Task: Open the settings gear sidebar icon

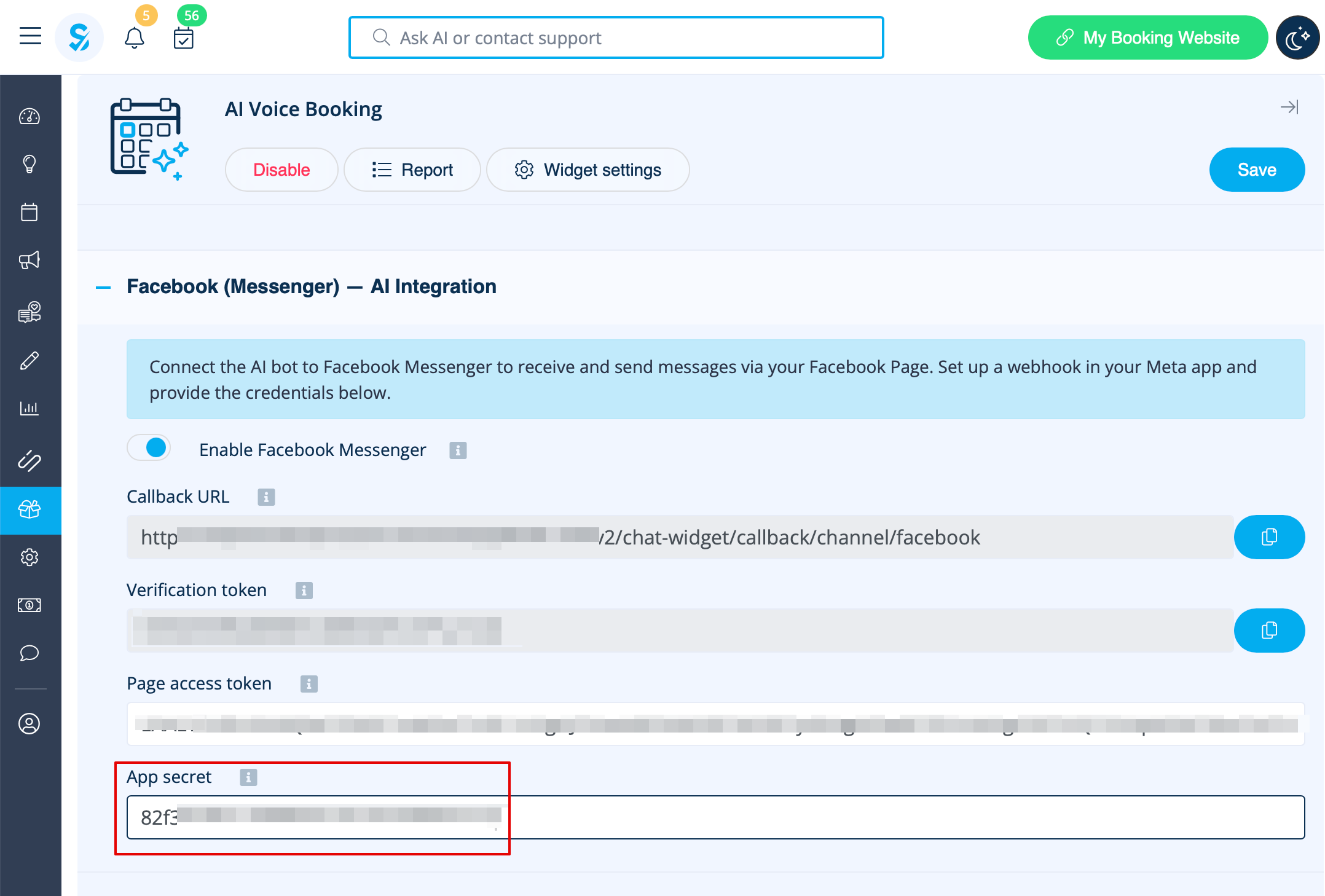Action: coord(29,557)
